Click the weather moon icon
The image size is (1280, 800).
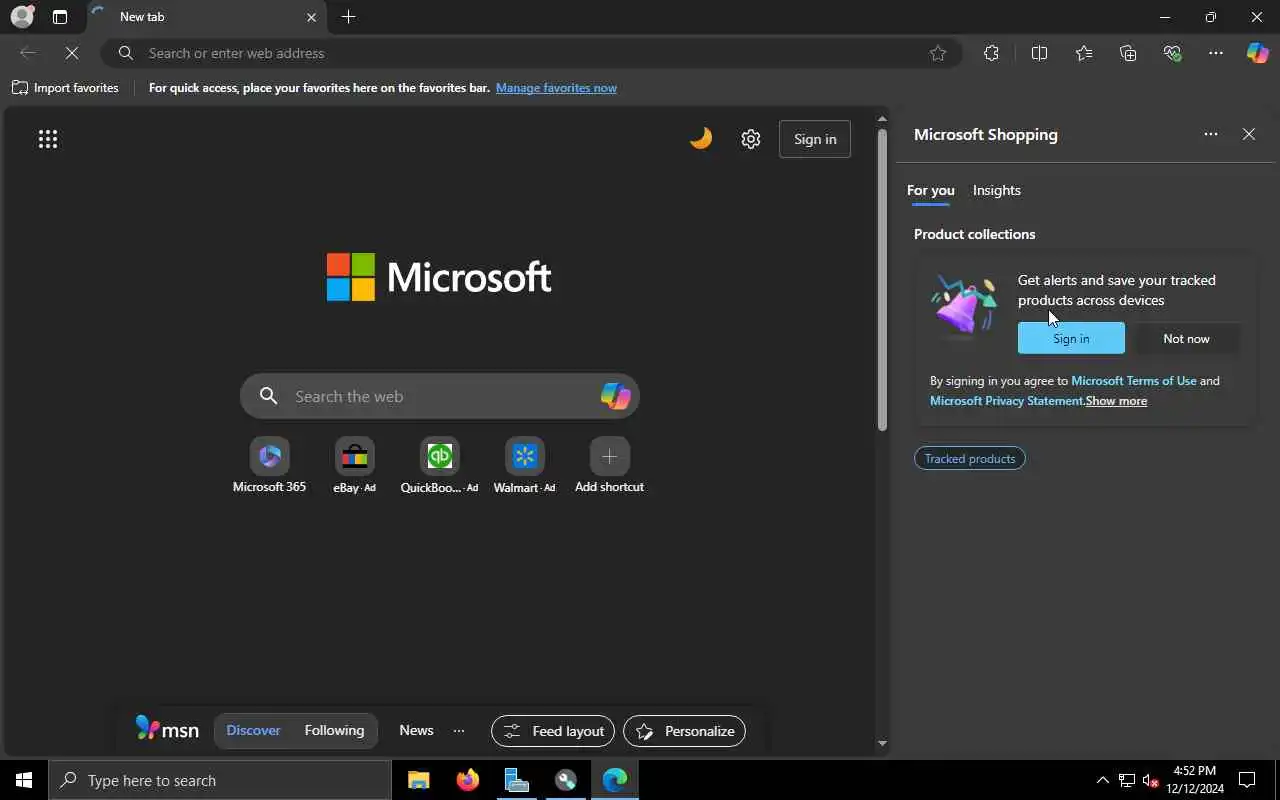click(701, 138)
